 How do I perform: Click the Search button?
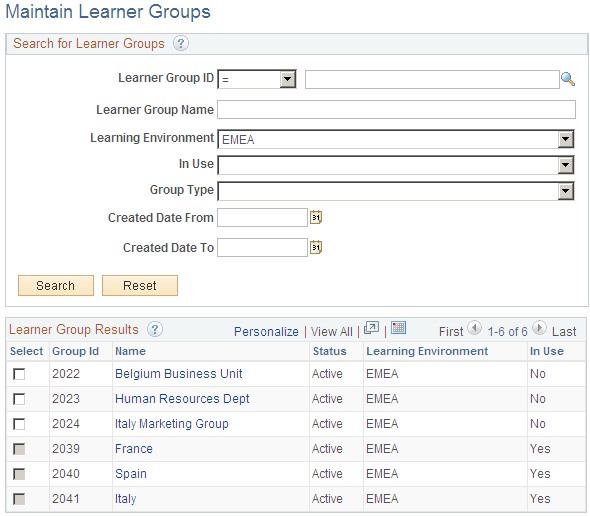pyautogui.click(x=56, y=285)
